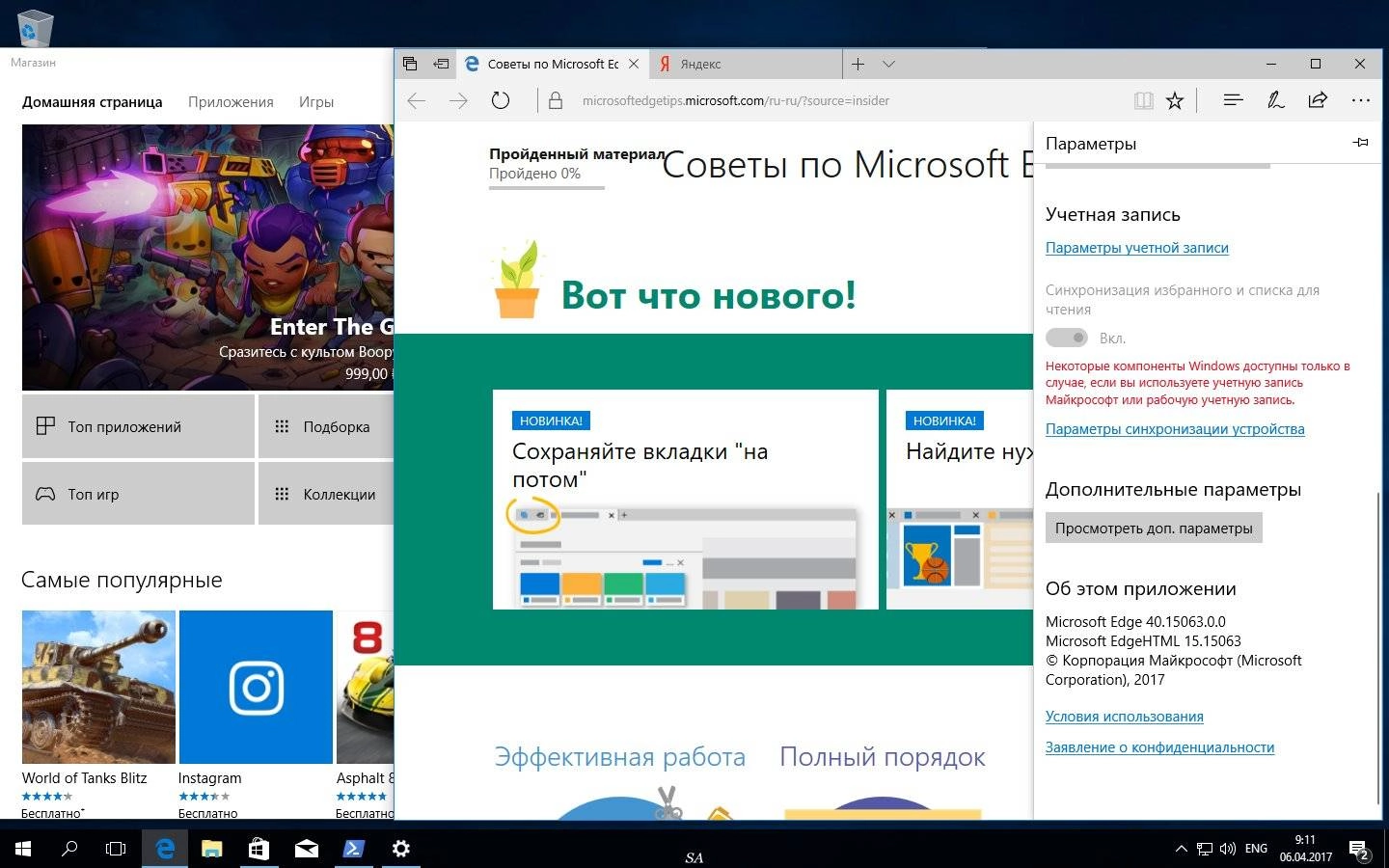The image size is (1389, 868).
Task: Click the lock icon in address bar
Action: [x=556, y=100]
